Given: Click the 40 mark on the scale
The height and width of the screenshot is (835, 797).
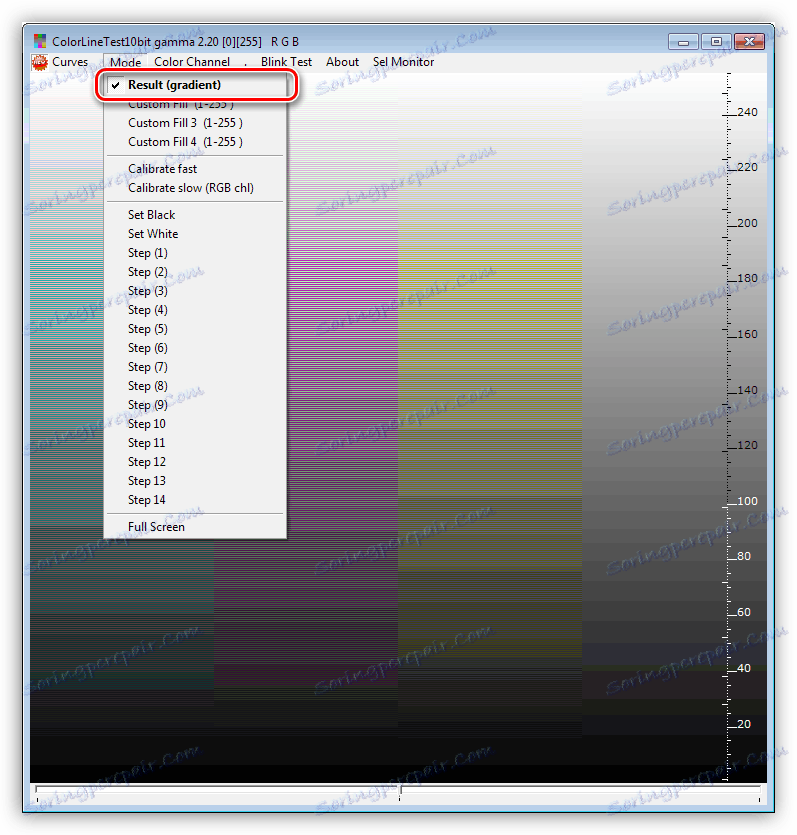Looking at the screenshot, I should pos(744,668).
